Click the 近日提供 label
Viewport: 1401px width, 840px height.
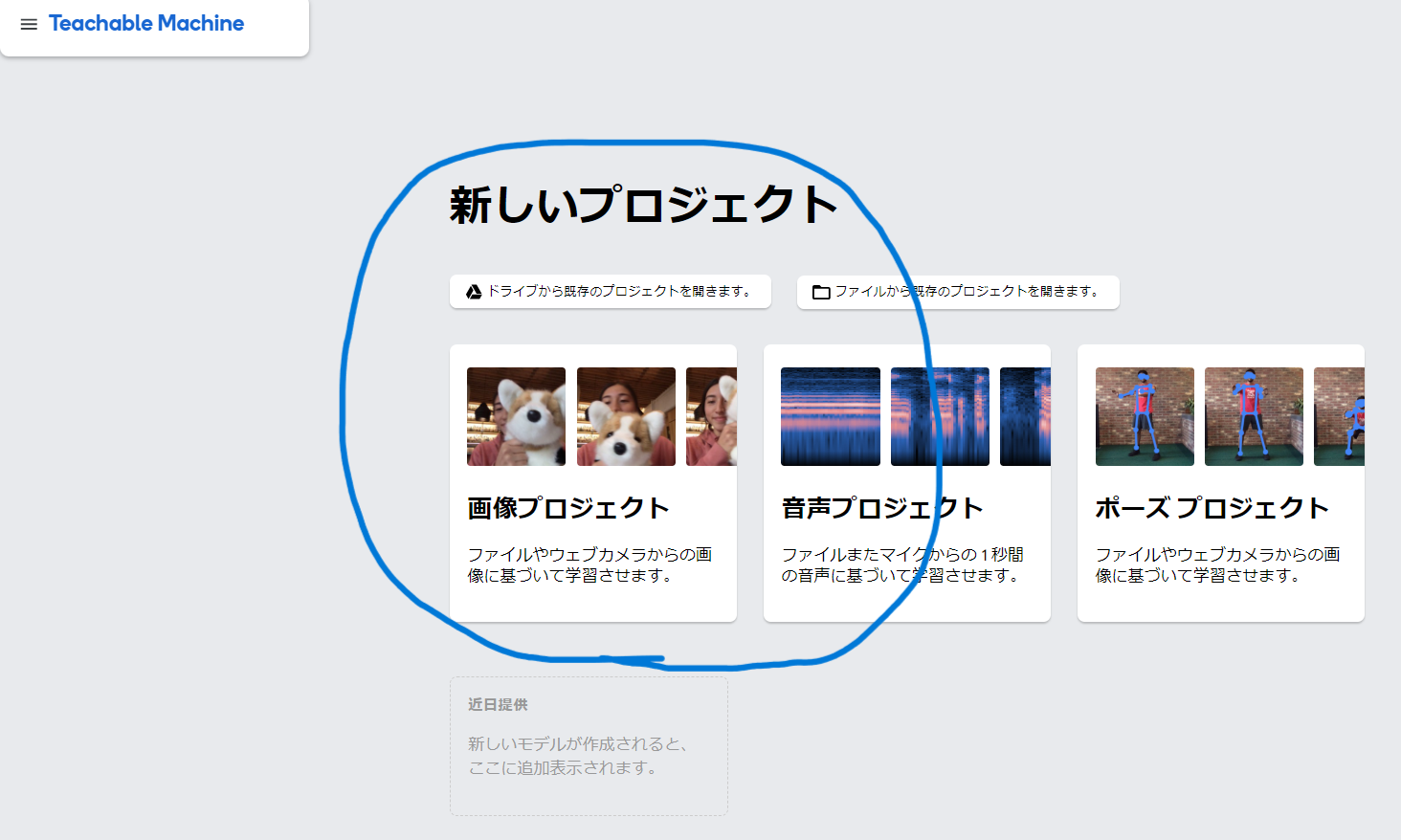tap(498, 704)
